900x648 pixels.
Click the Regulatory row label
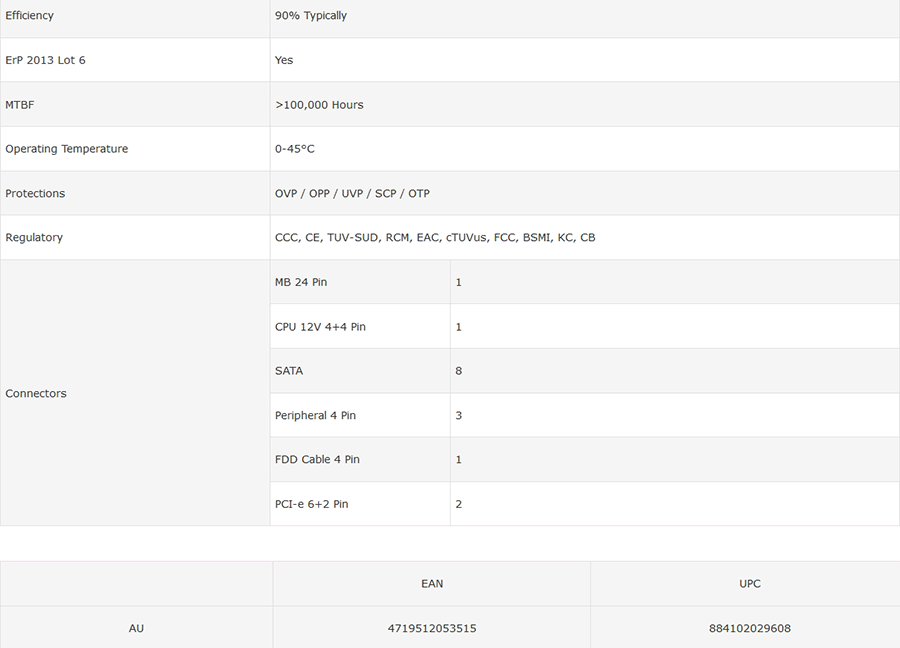34,238
